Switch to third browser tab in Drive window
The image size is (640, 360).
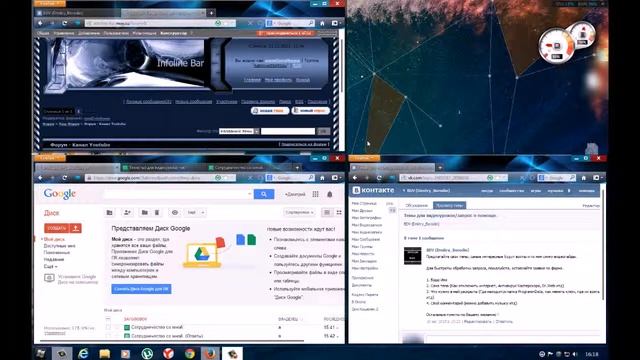point(249,167)
